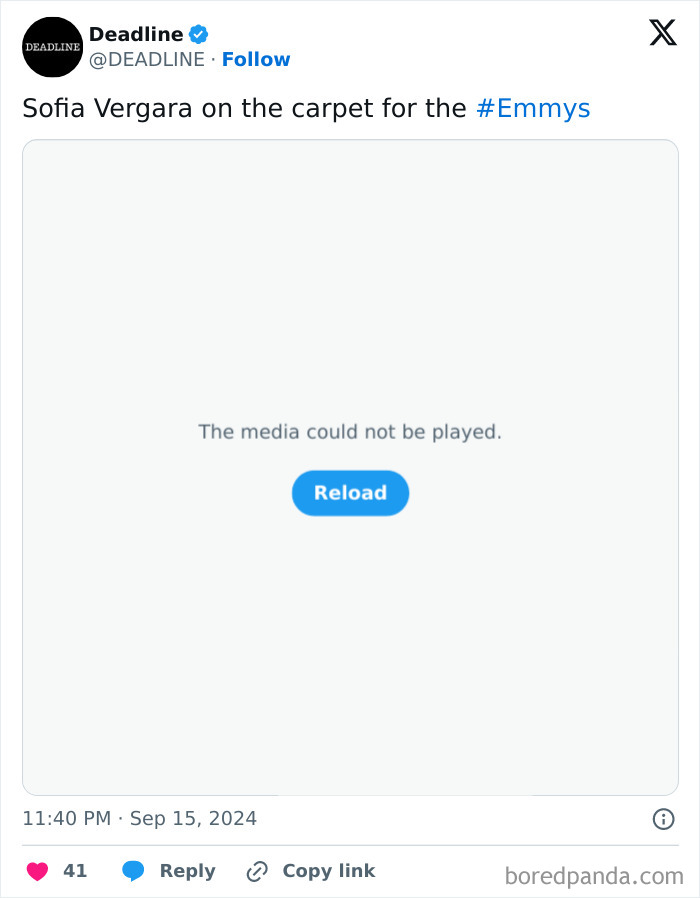This screenshot has width=700, height=898.
Task: Click the Follow link
Action: (x=256, y=59)
